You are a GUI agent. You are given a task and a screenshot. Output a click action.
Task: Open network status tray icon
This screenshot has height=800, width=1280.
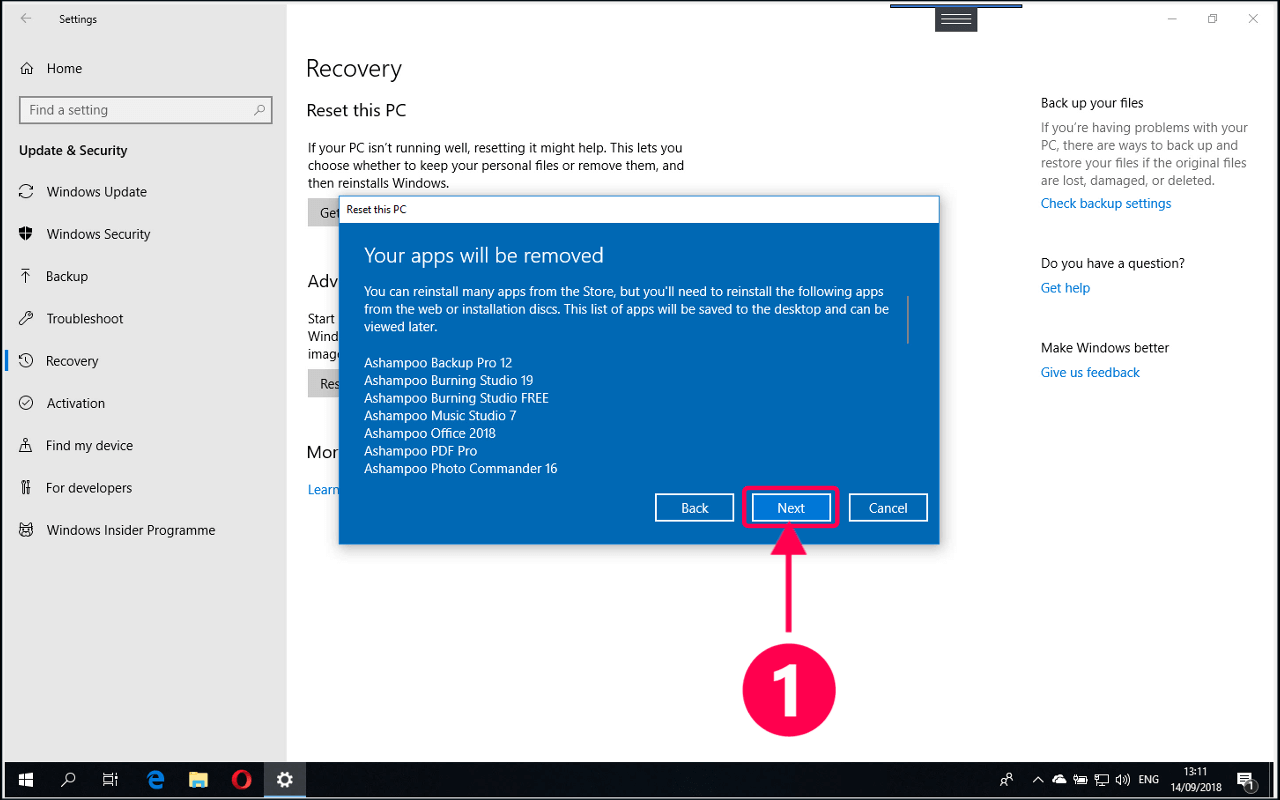(x=1101, y=780)
